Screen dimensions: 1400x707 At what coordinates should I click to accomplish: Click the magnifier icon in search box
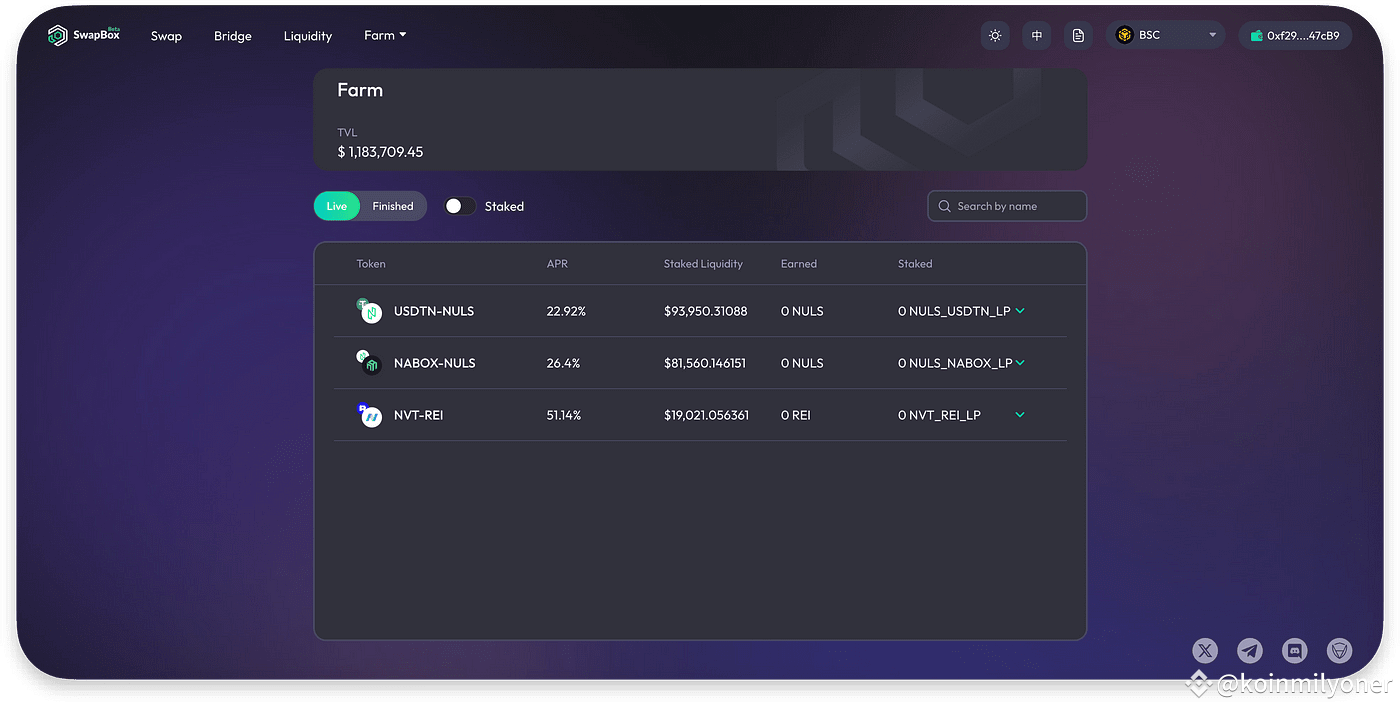tap(944, 206)
